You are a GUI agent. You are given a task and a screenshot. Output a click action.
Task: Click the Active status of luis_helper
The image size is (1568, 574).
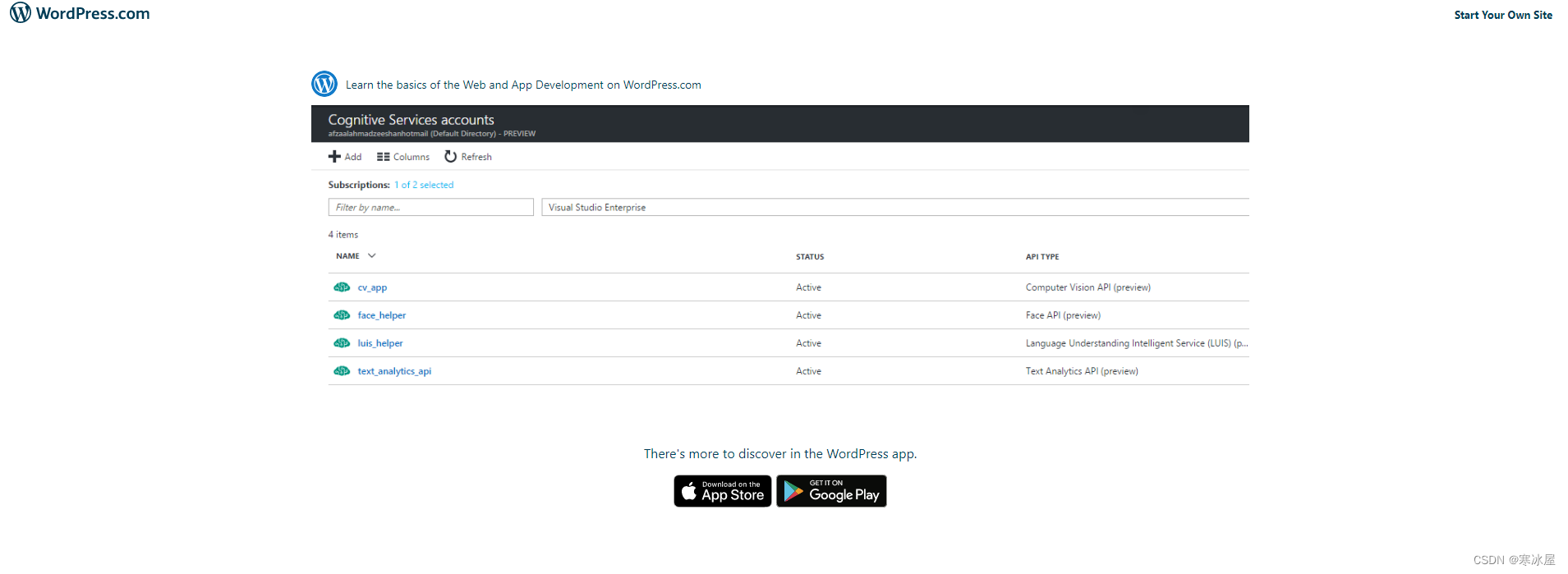[808, 343]
